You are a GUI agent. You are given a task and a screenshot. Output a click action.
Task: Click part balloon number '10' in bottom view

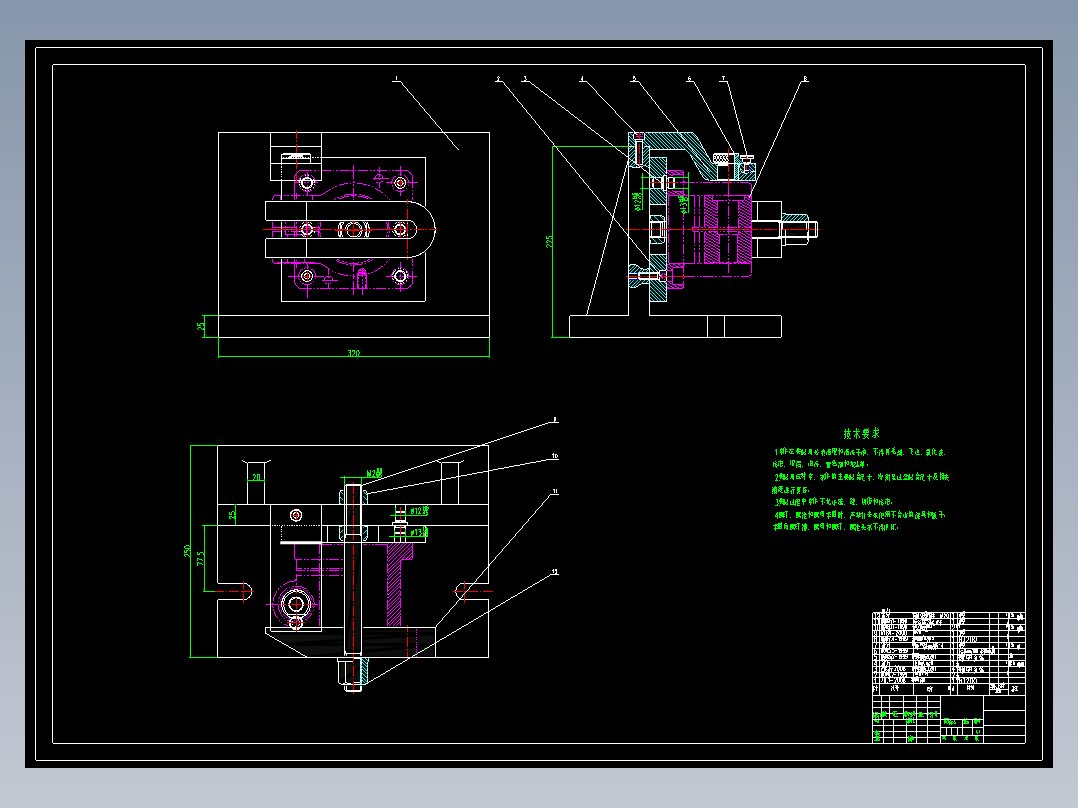pyautogui.click(x=555, y=456)
